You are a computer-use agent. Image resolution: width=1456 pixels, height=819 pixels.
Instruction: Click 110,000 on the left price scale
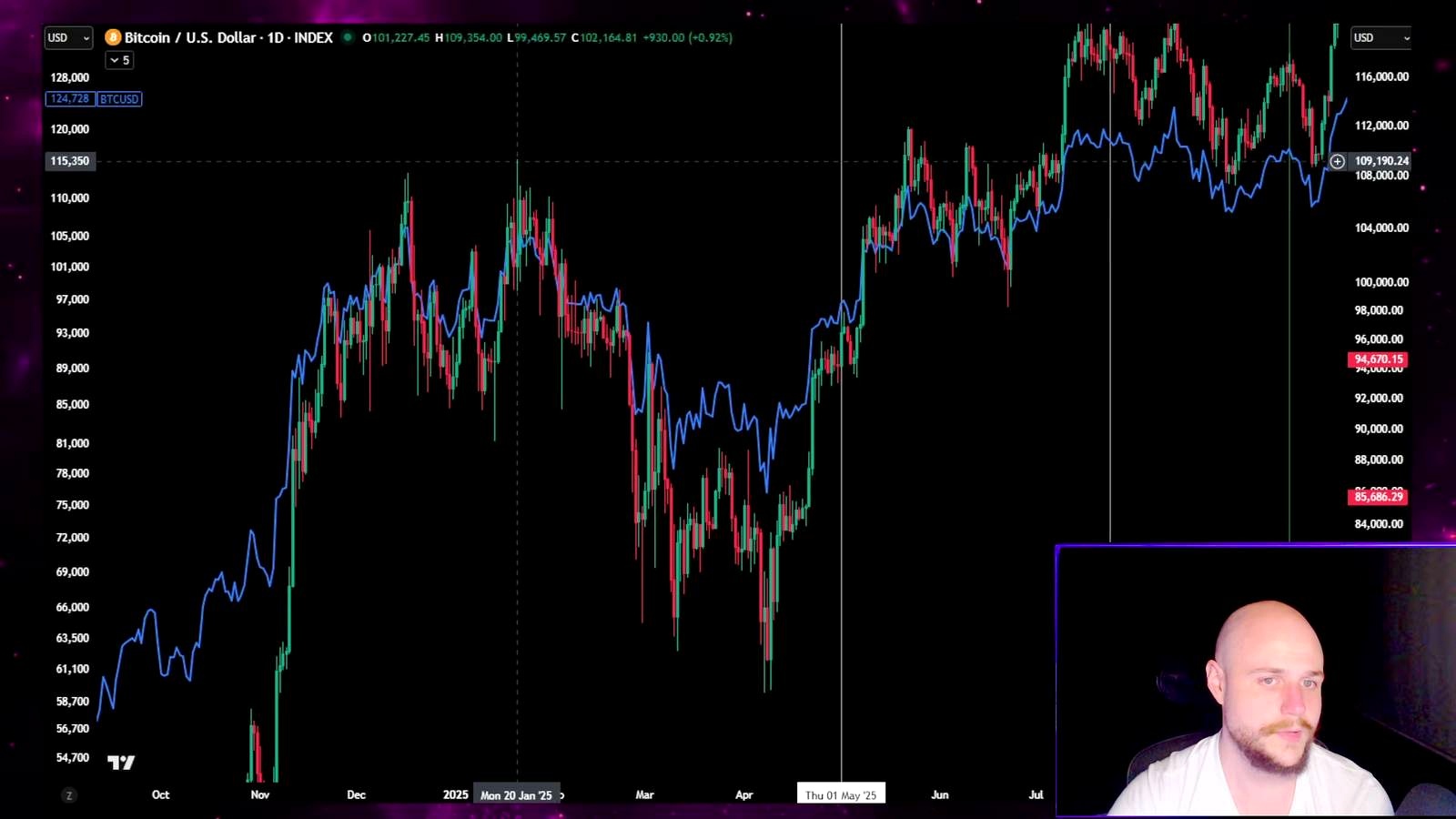(x=70, y=197)
